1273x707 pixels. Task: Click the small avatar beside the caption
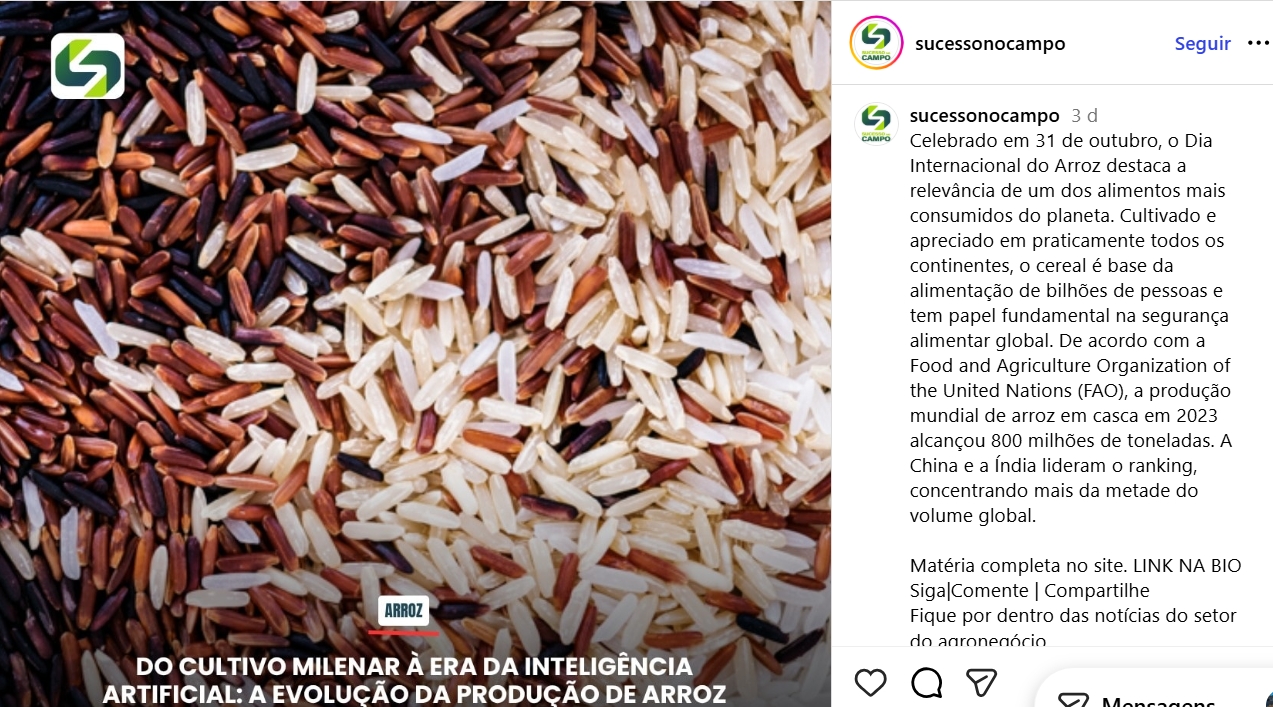(876, 124)
